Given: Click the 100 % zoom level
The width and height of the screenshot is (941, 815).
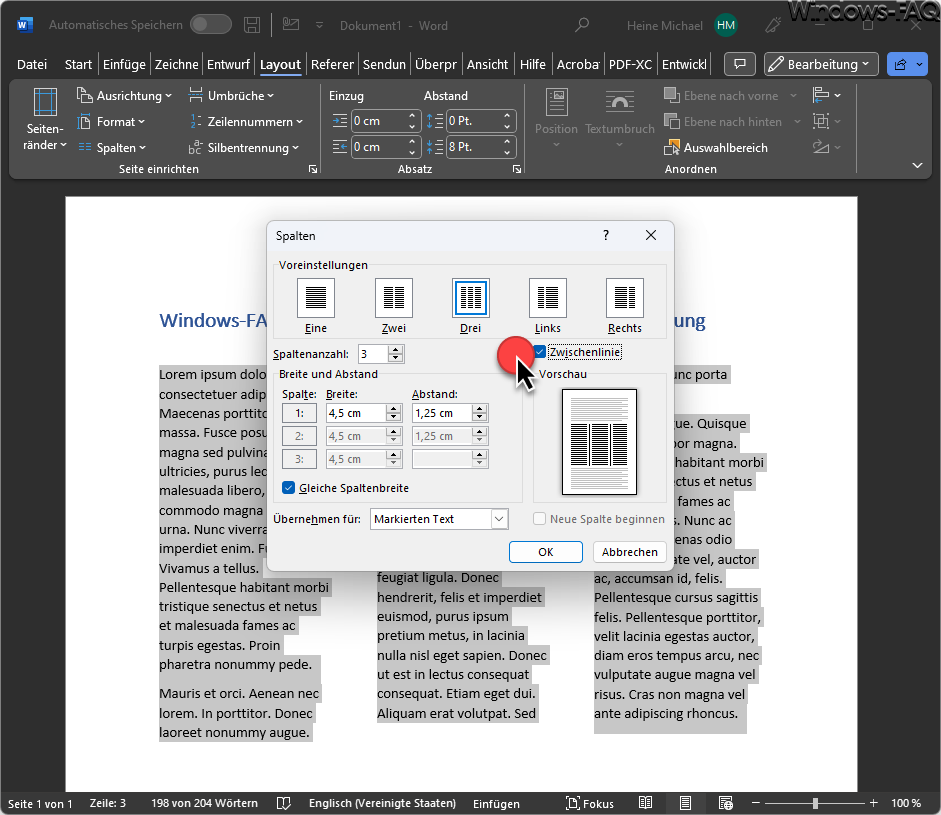Looking at the screenshot, I should point(906,803).
